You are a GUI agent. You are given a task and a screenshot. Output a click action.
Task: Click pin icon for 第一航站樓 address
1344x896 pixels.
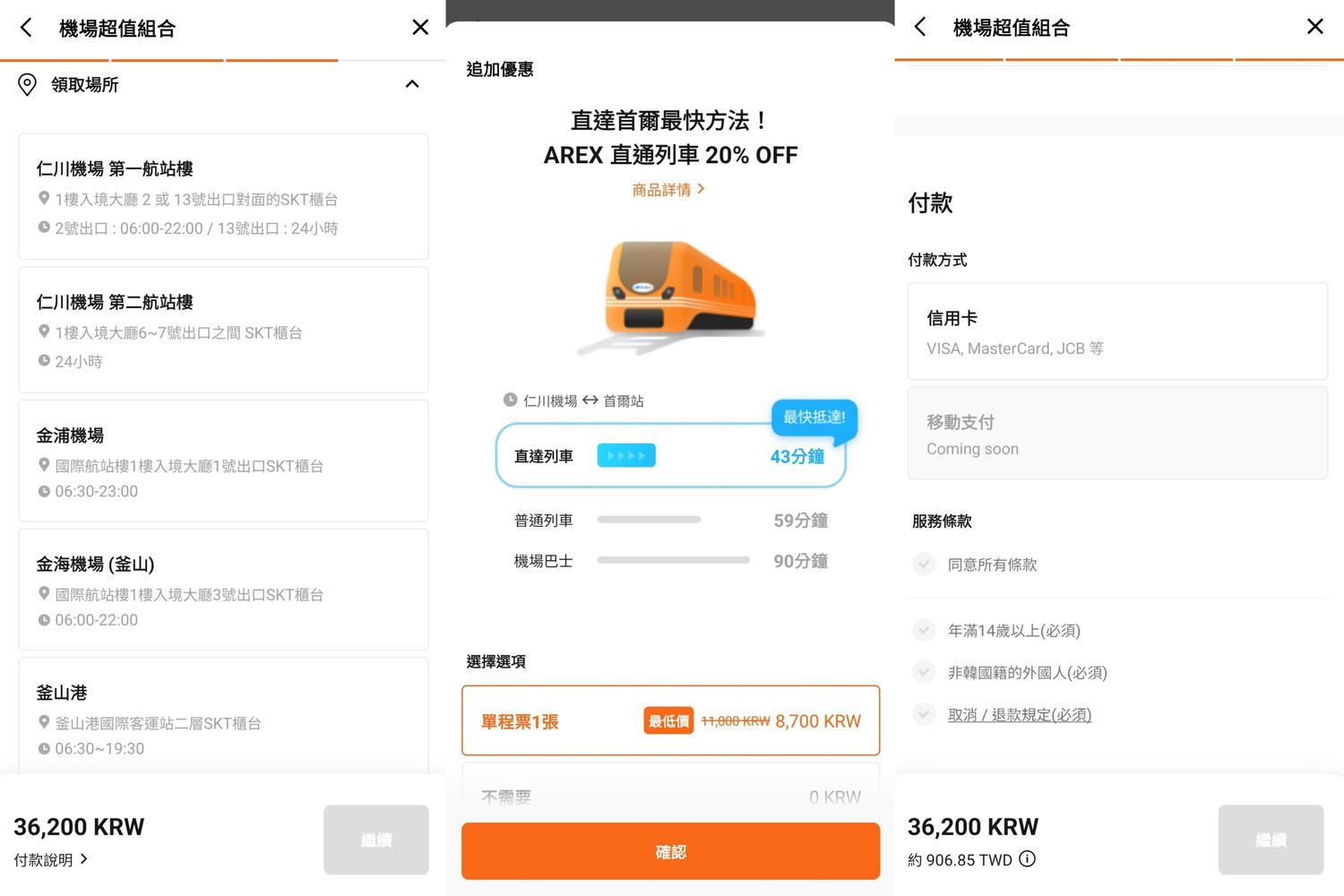pos(44,198)
